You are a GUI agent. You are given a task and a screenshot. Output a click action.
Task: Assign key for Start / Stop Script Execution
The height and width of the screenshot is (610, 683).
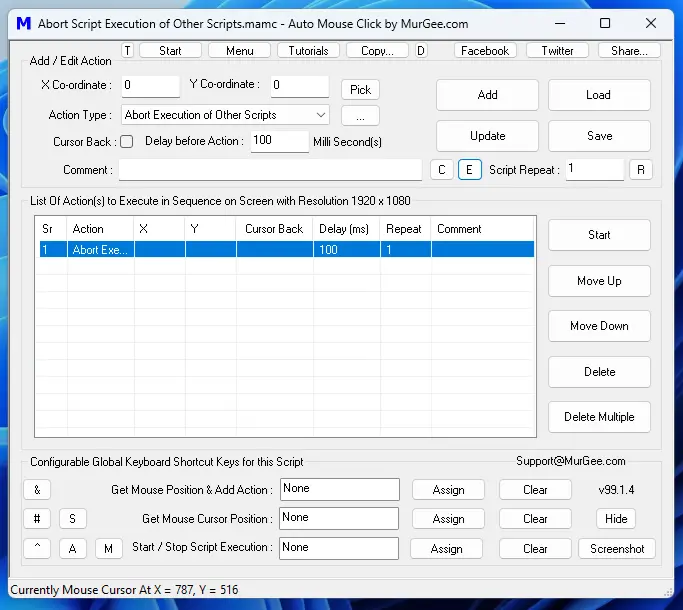click(x=446, y=548)
